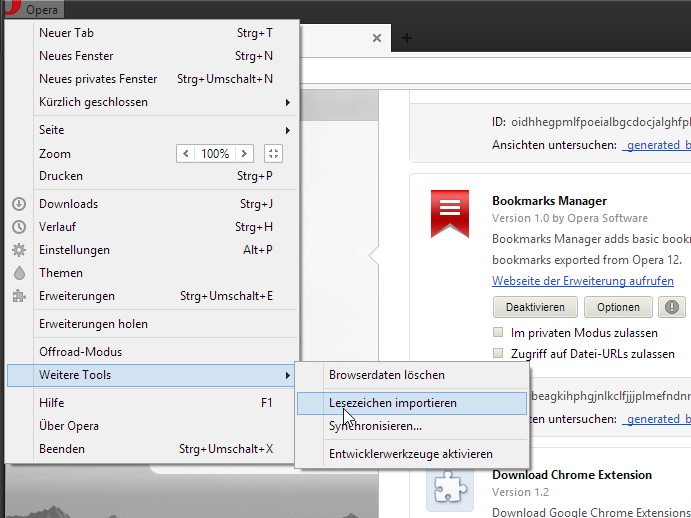Open Hilfe menu entry

(x=152, y=403)
